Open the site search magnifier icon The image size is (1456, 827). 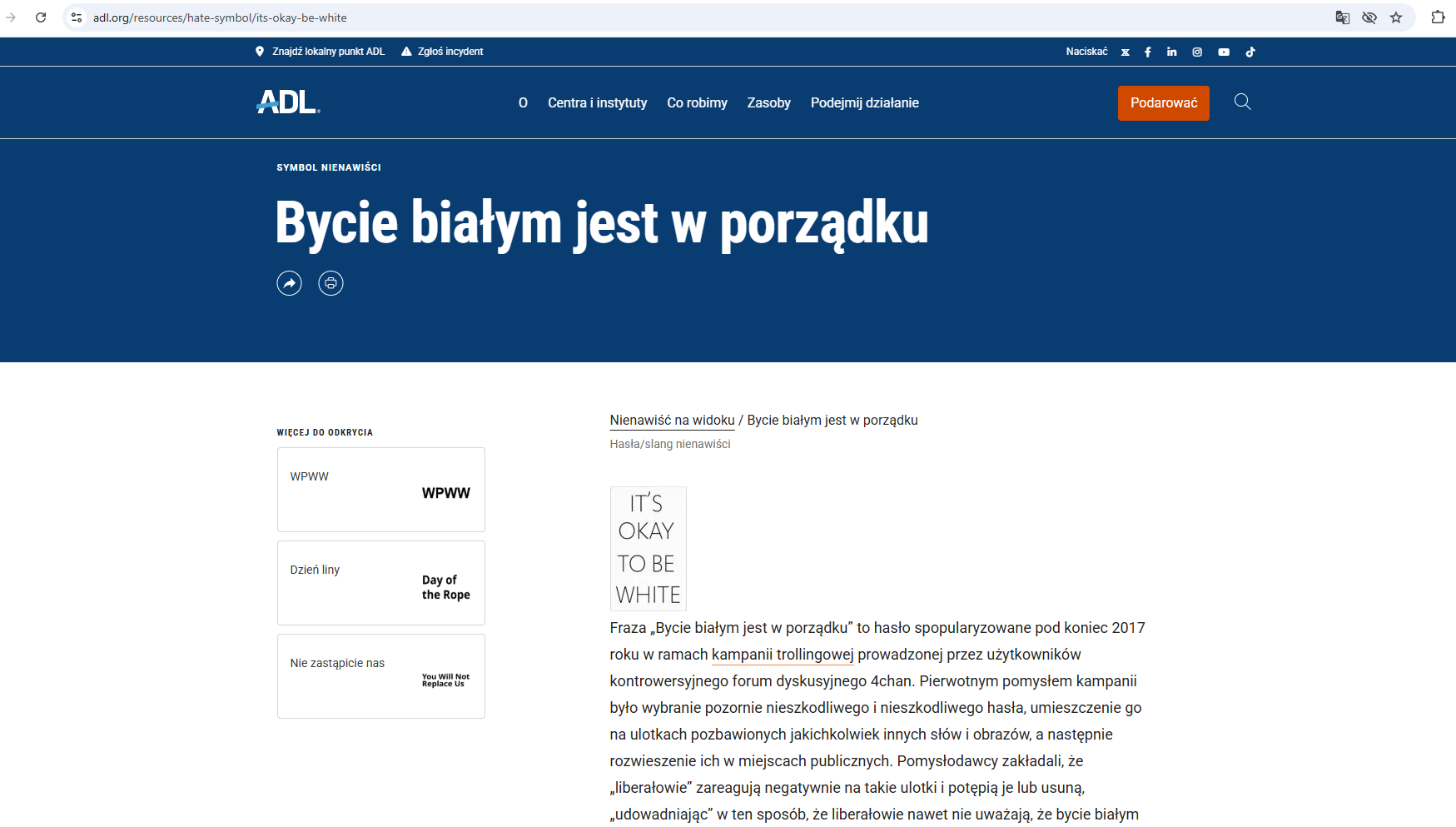pos(1242,102)
